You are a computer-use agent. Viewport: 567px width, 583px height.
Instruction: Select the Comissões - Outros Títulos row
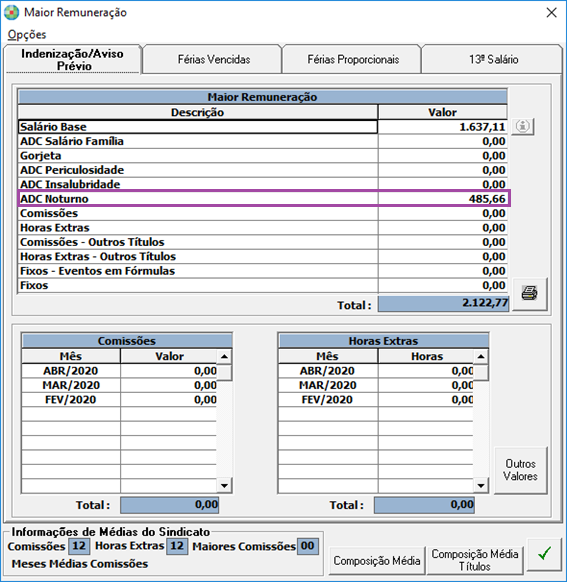(262, 242)
